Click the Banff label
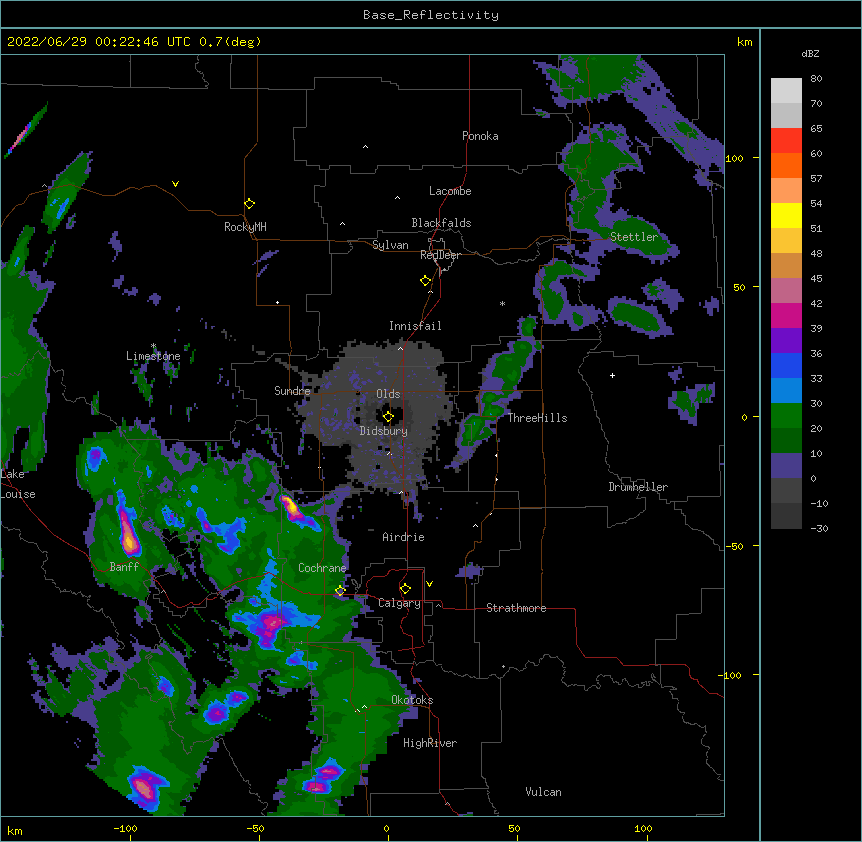The width and height of the screenshot is (862, 842). (124, 567)
